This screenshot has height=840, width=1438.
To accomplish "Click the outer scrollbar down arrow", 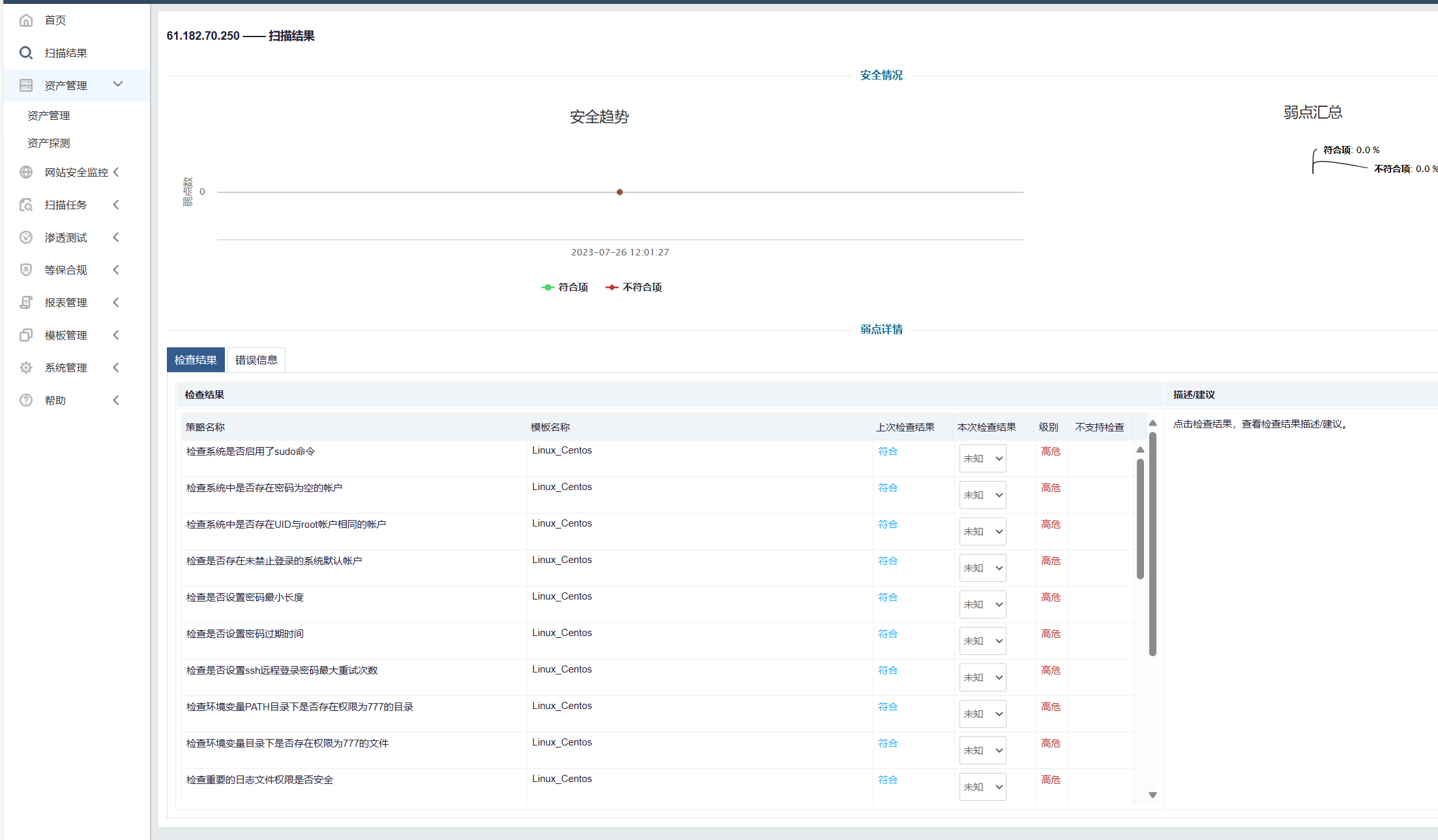I will click(1152, 795).
